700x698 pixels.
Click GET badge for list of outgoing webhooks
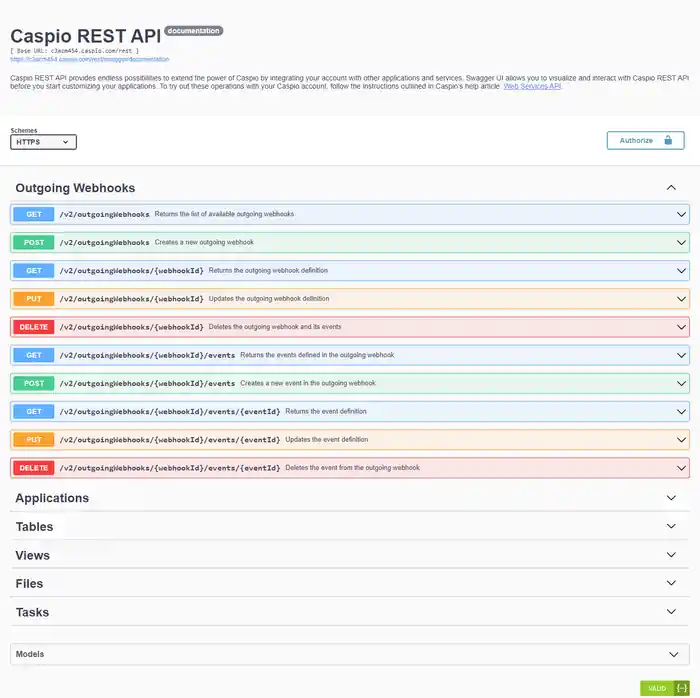point(33,214)
